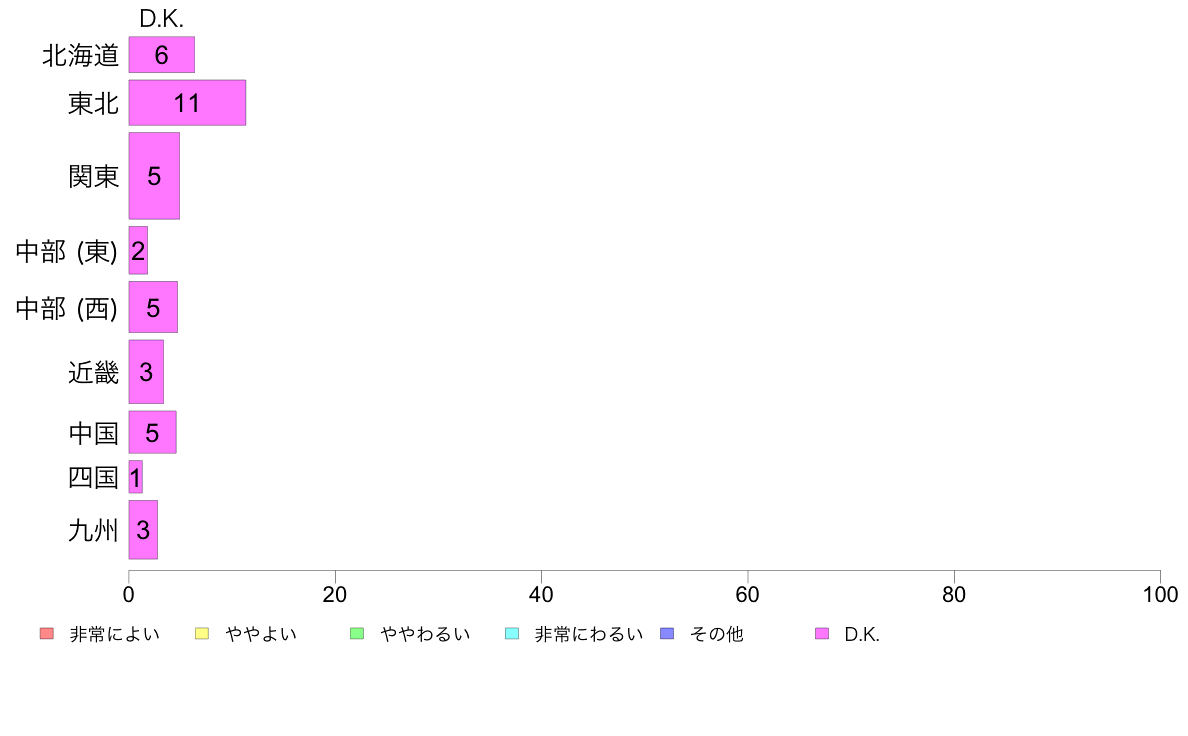Select the 九州 bar showing 3
The height and width of the screenshot is (736, 1188).
pos(143,530)
